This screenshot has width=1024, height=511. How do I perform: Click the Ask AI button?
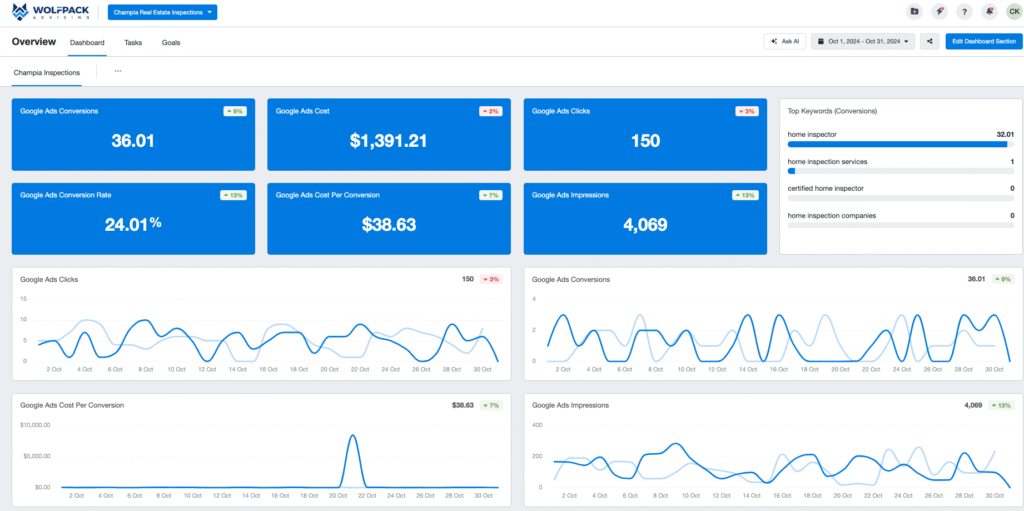point(784,41)
